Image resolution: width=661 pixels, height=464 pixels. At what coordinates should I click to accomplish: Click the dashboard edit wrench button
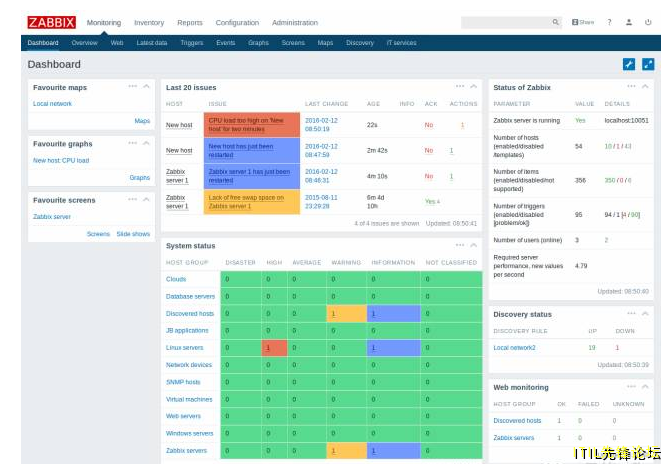click(x=629, y=64)
